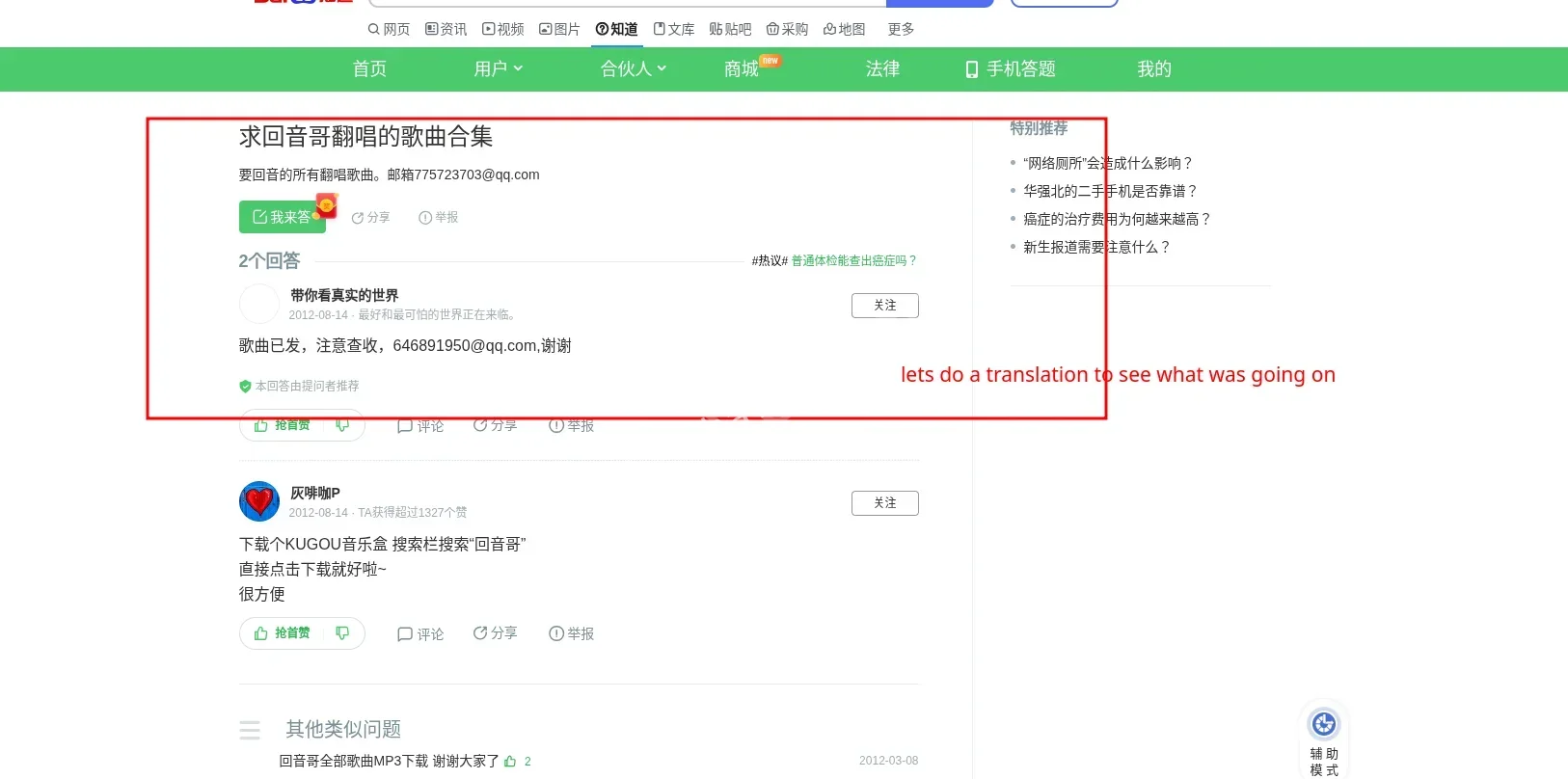This screenshot has width=1568, height=779.
Task: Open recommended link 癌症的治疗费用为何越来越高？
Action: 1117,219
